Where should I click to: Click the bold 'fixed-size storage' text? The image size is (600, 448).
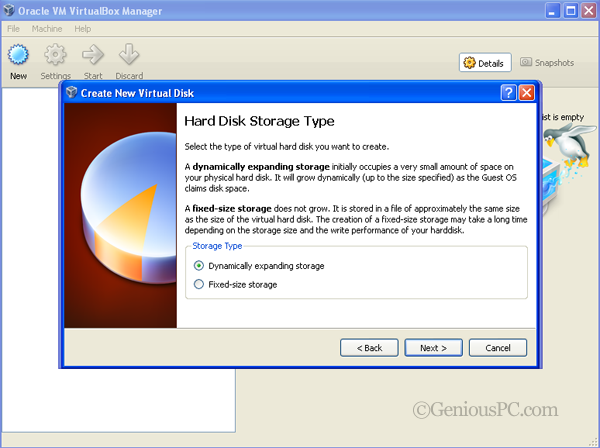pyautogui.click(x=232, y=209)
